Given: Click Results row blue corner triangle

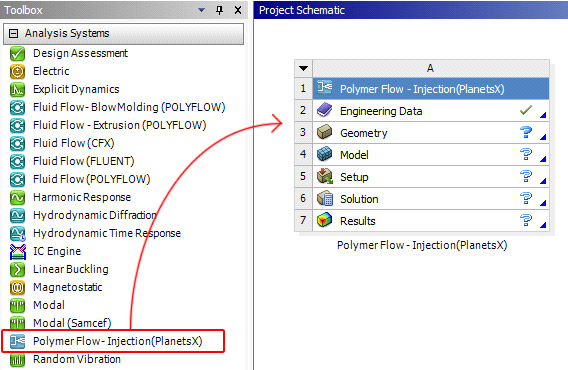Looking at the screenshot, I should click(543, 225).
